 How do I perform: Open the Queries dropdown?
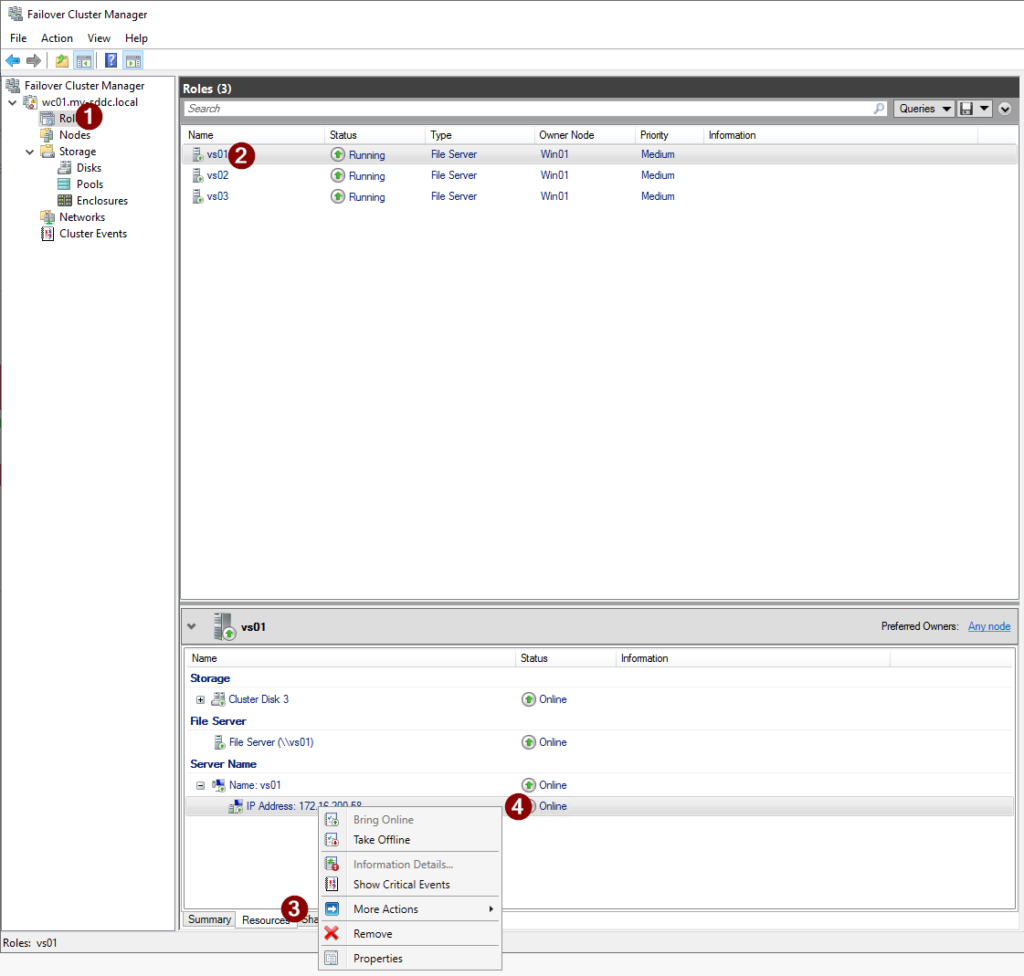pyautogui.click(x=923, y=108)
